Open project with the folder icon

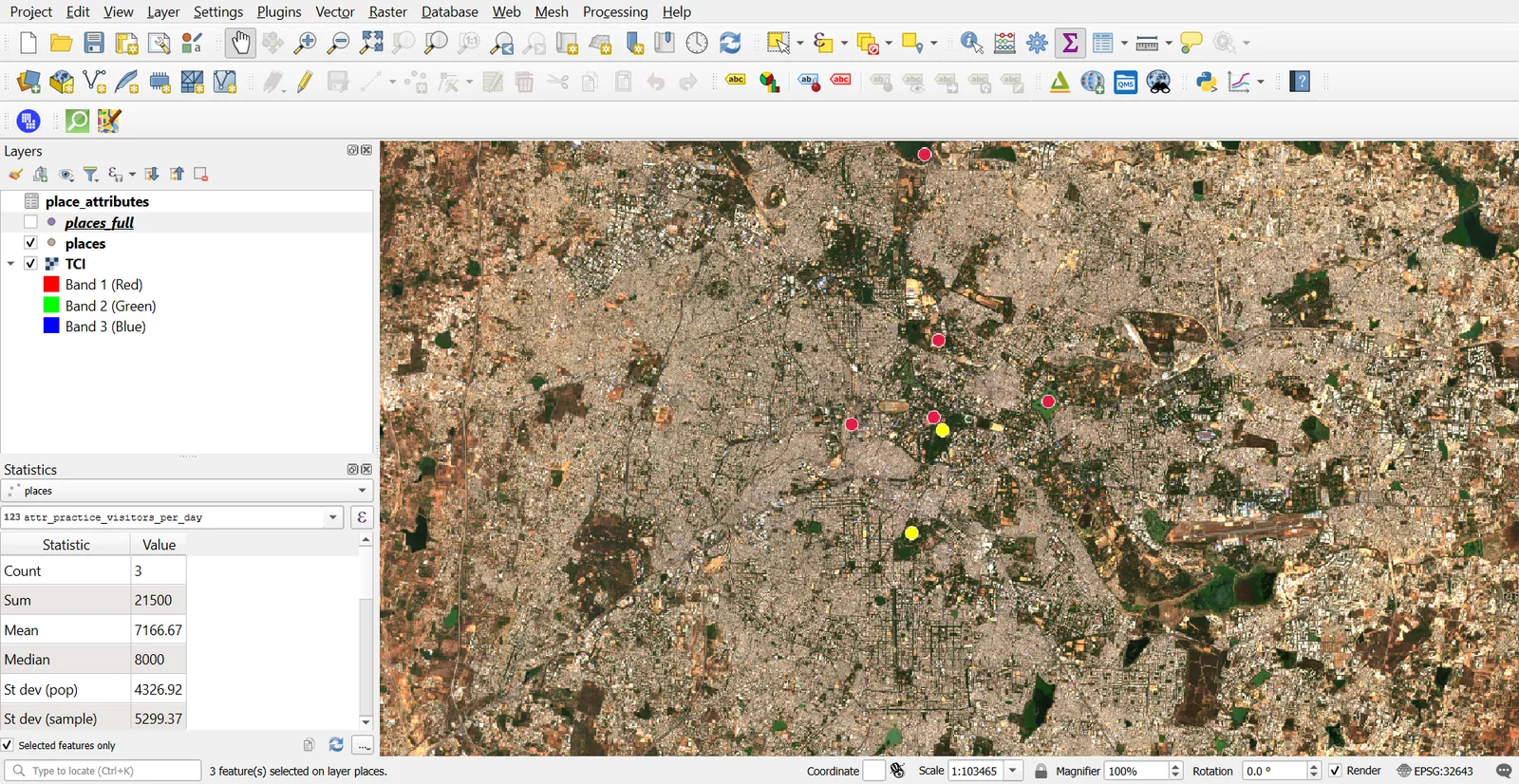62,43
